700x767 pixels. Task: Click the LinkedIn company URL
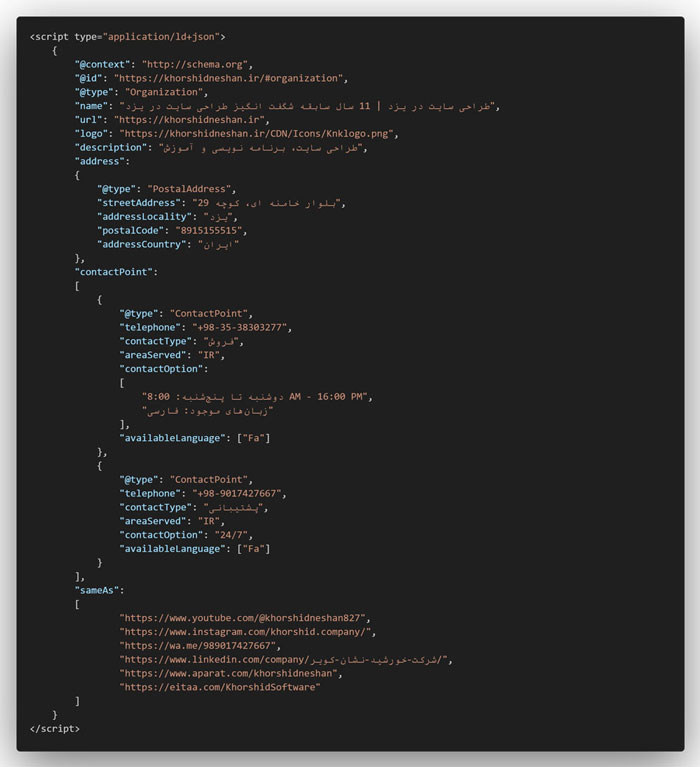click(x=284, y=660)
